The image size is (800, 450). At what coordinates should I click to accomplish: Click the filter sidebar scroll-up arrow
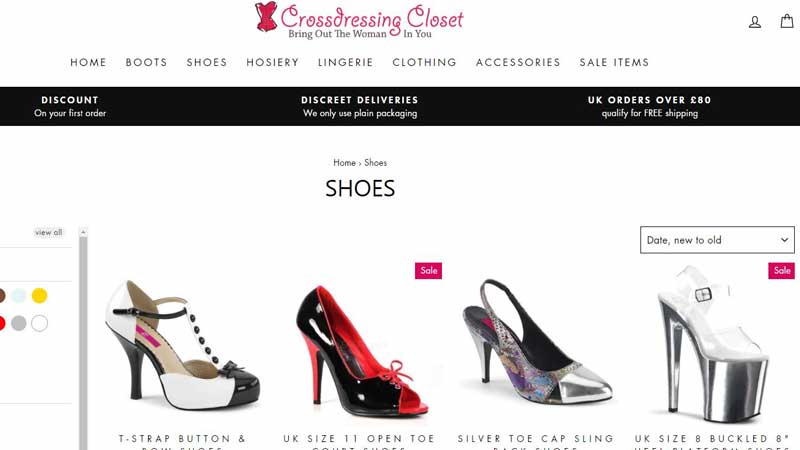pyautogui.click(x=83, y=232)
